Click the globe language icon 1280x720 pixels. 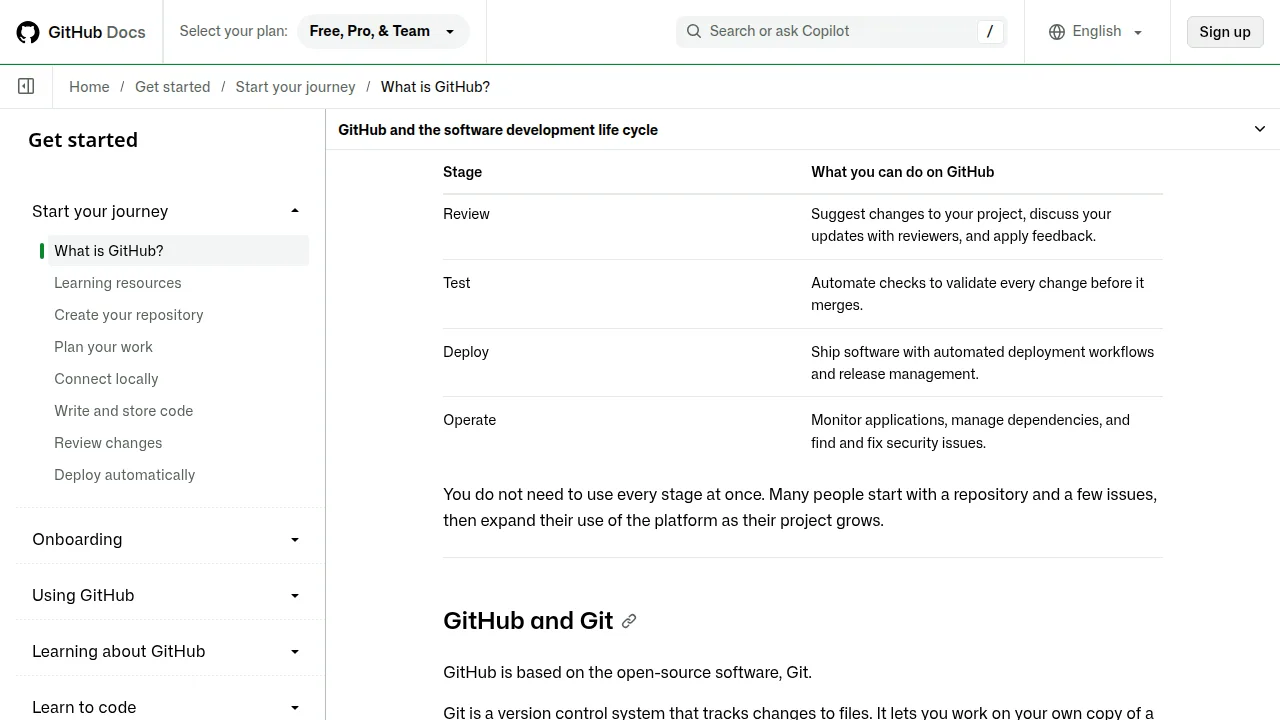click(1057, 32)
